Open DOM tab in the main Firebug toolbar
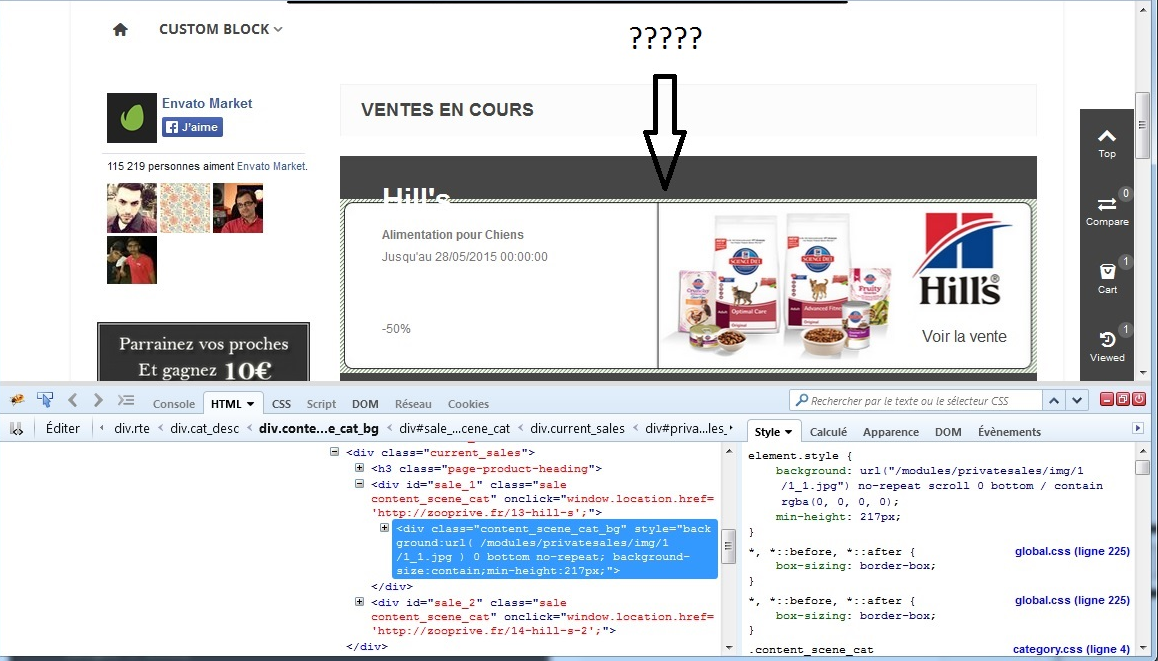 [x=365, y=404]
